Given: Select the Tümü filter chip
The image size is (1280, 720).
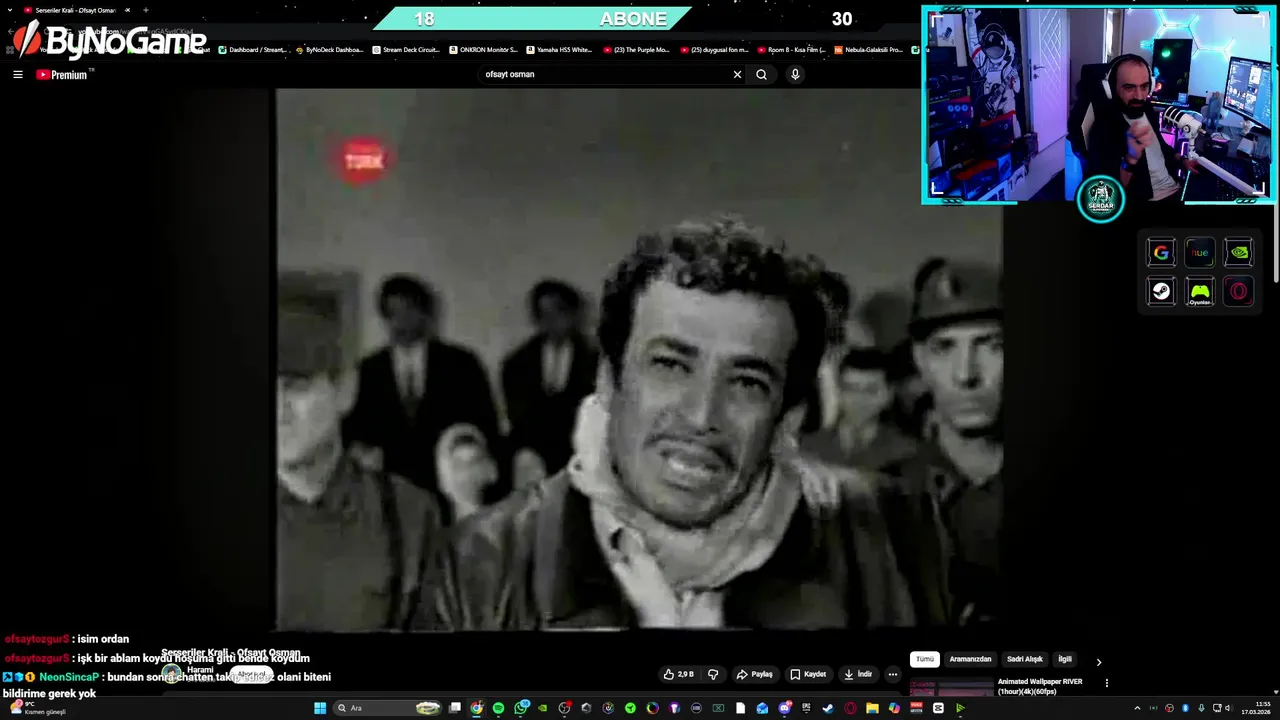Looking at the screenshot, I should point(925,659).
